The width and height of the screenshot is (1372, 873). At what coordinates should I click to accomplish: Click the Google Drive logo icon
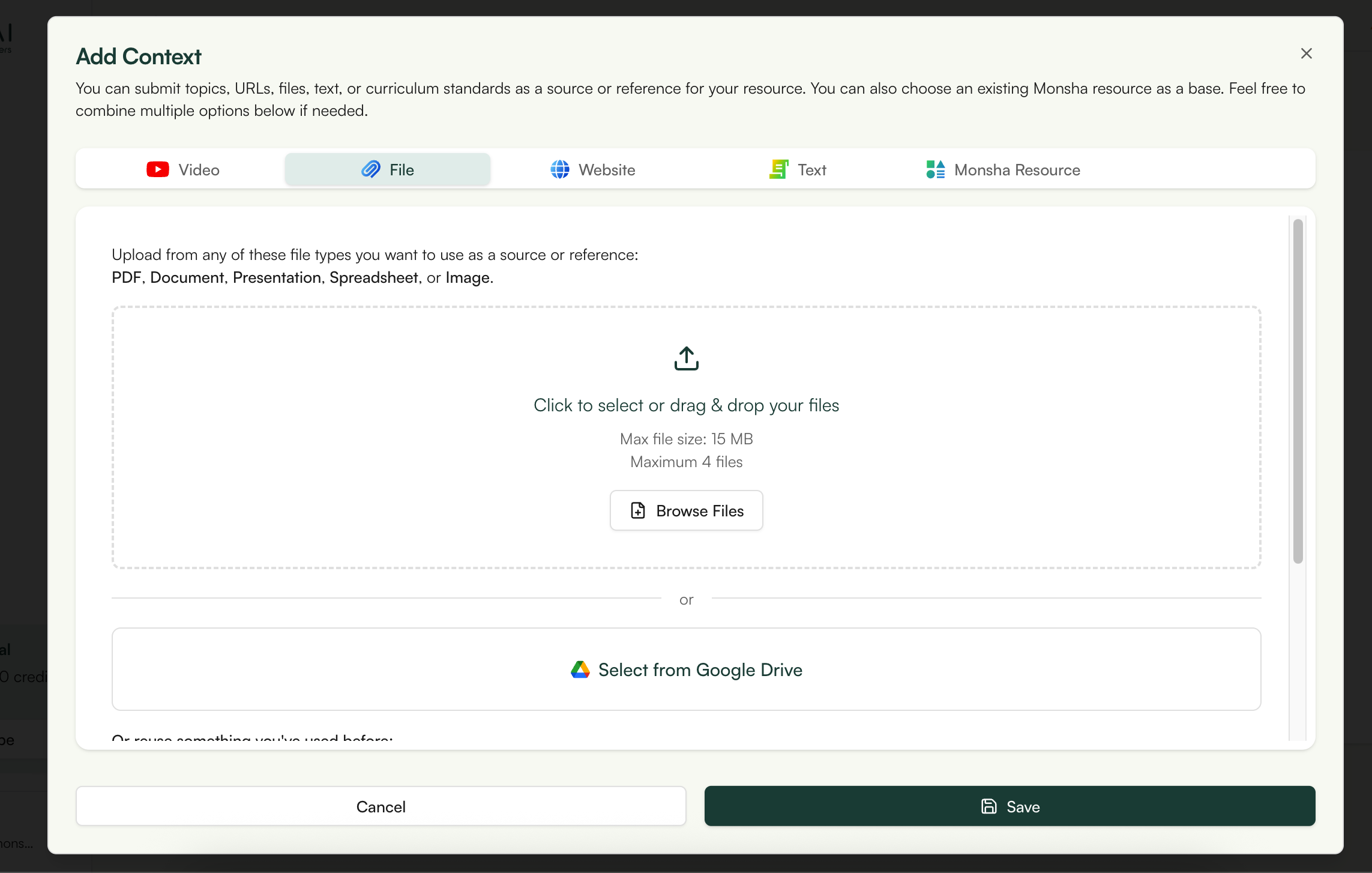click(580, 670)
